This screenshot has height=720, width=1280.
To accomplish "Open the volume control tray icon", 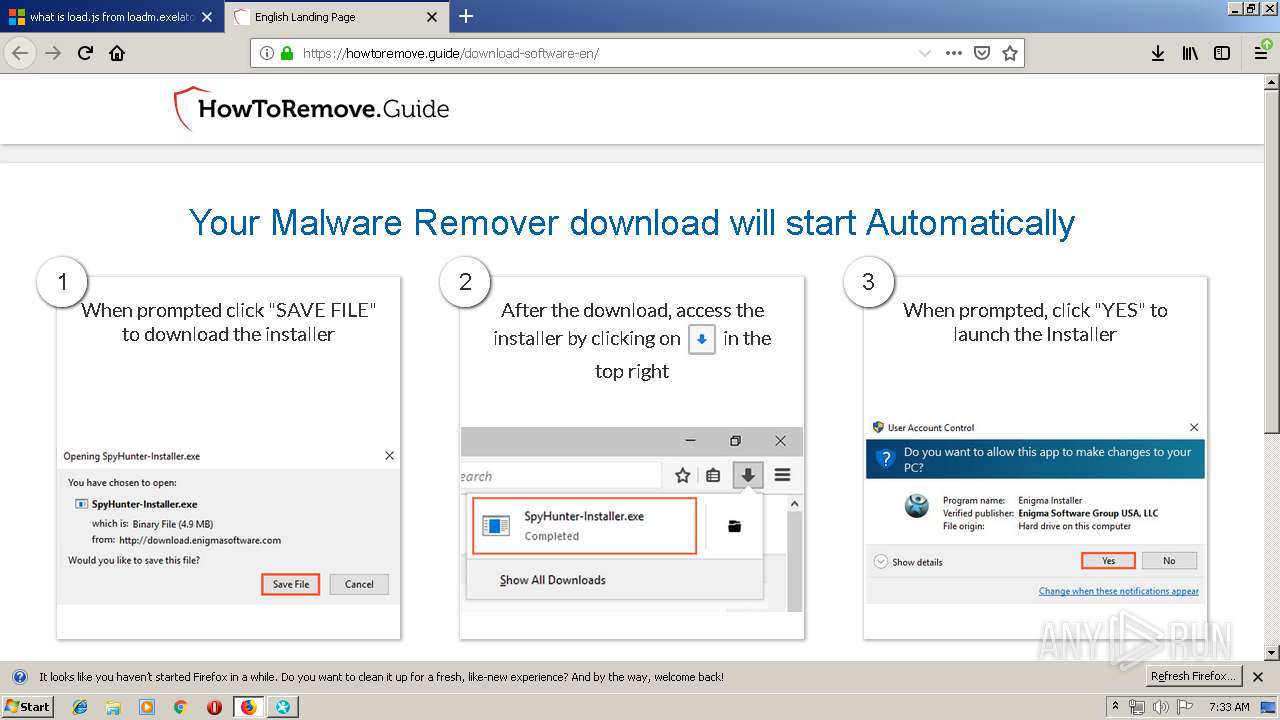I will [x=1161, y=707].
